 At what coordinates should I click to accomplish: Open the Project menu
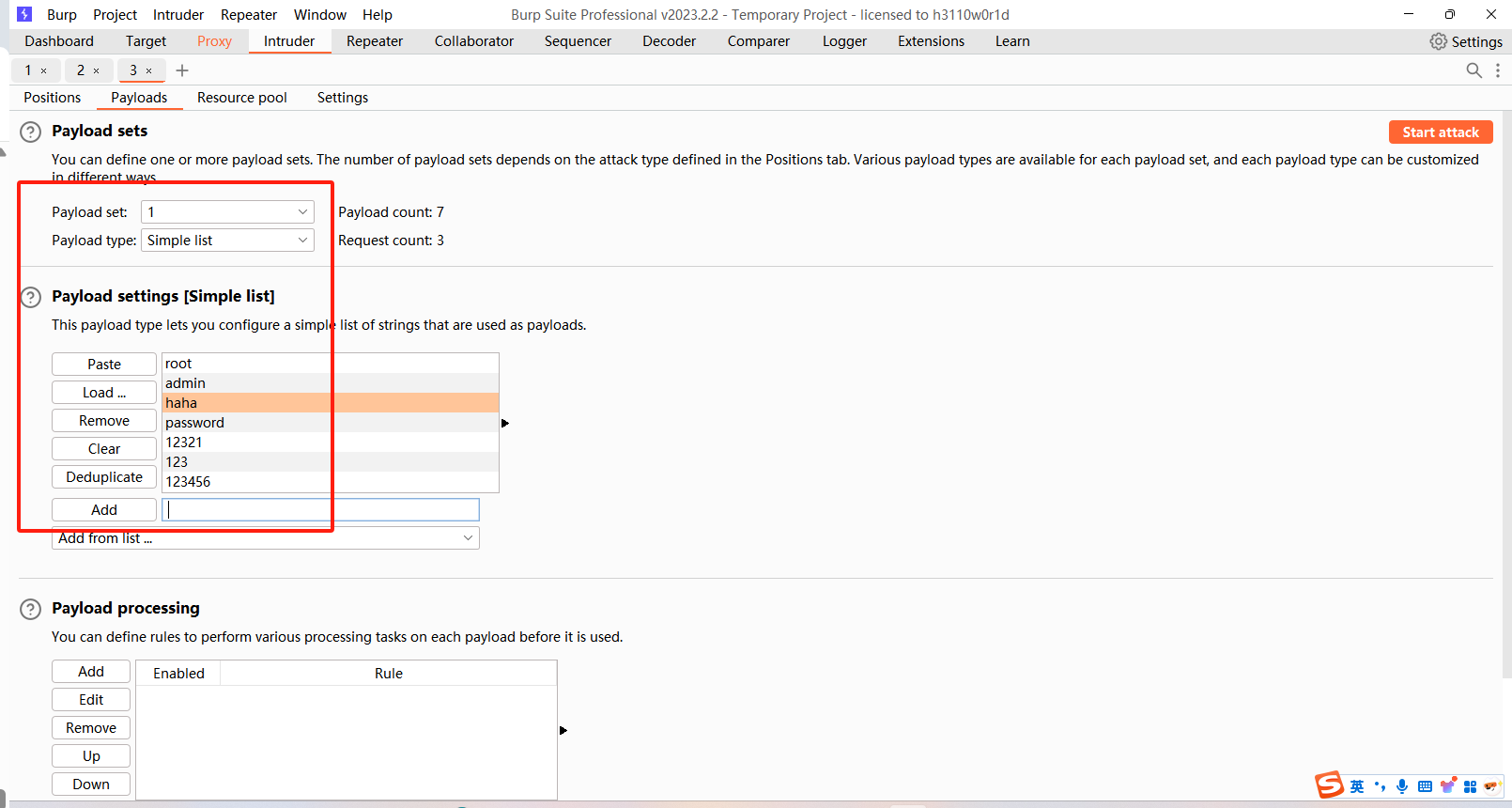click(x=115, y=15)
